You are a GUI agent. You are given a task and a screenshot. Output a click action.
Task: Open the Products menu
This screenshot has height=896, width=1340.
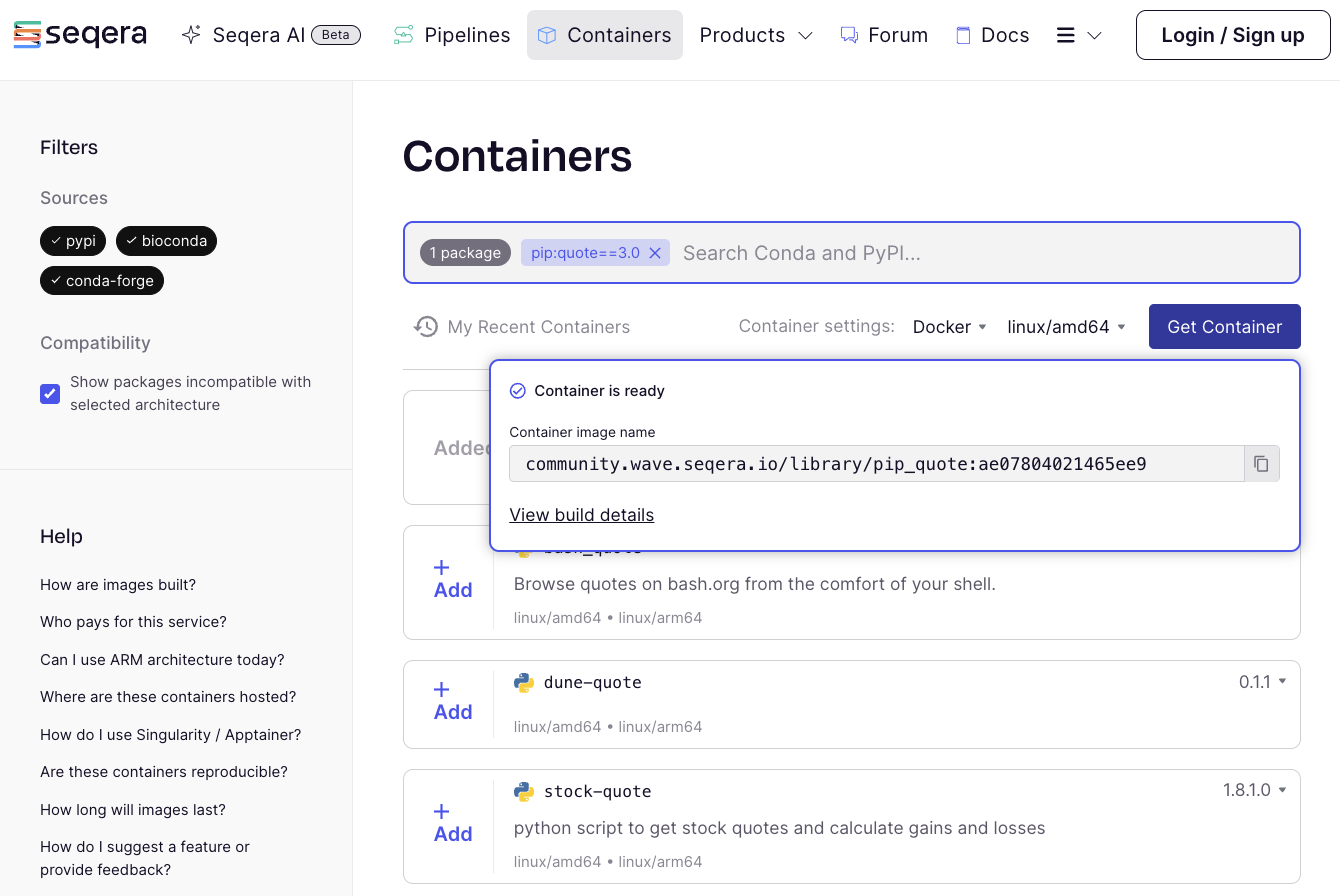(756, 34)
